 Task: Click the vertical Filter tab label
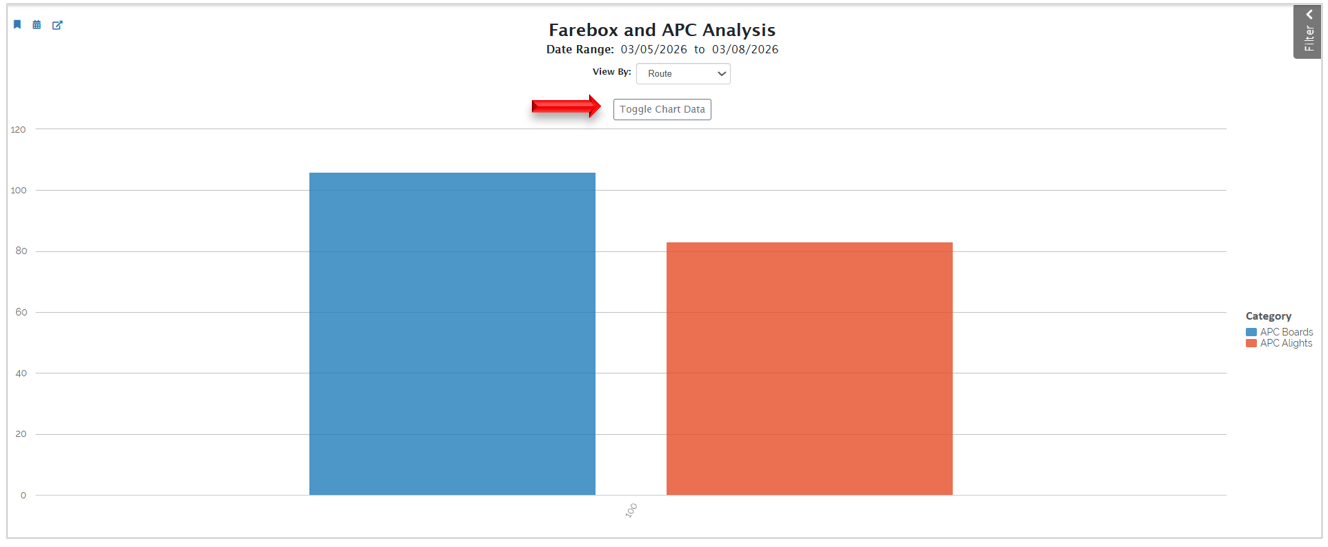(x=1309, y=39)
